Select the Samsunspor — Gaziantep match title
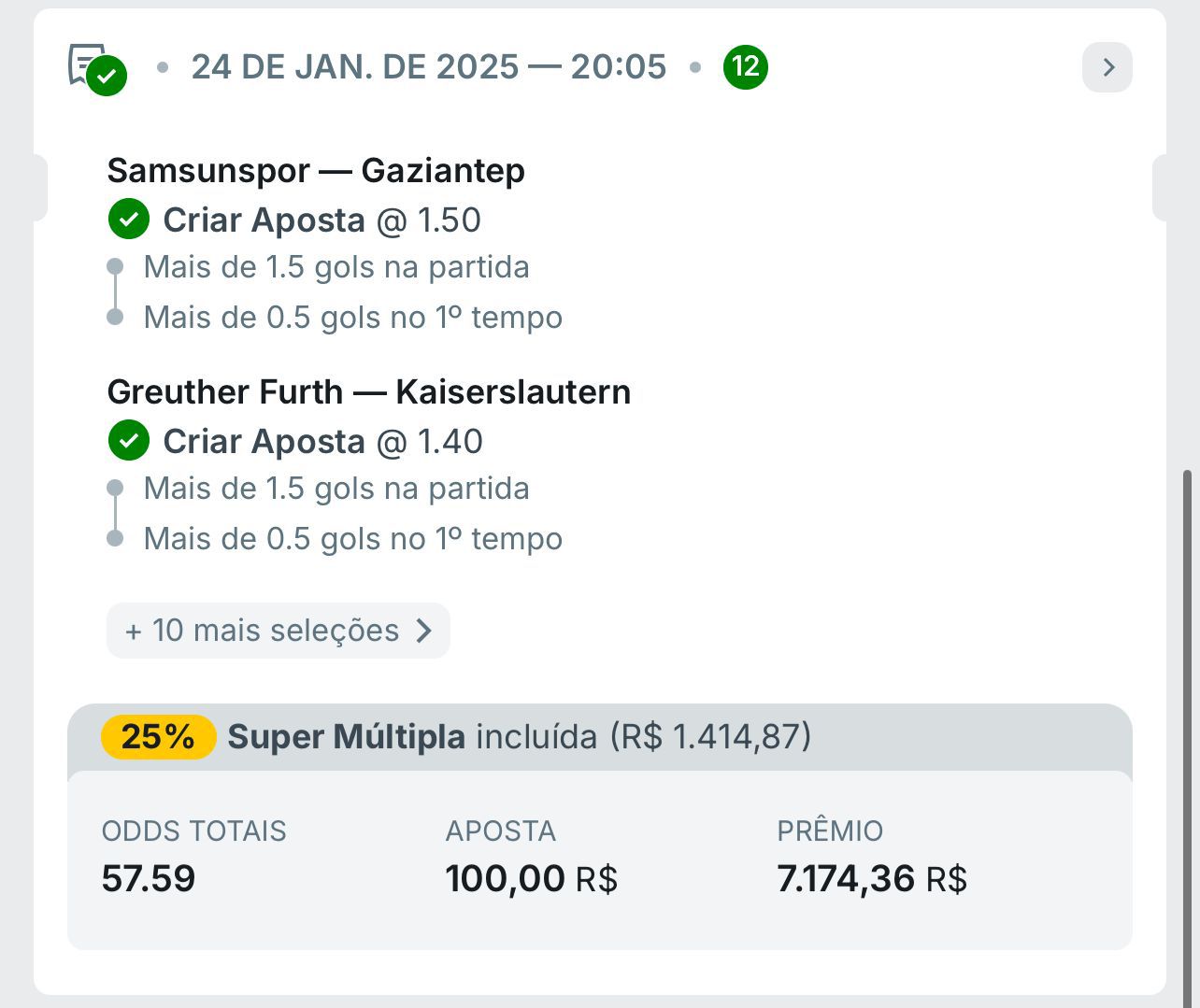The width and height of the screenshot is (1200, 1008). [316, 171]
